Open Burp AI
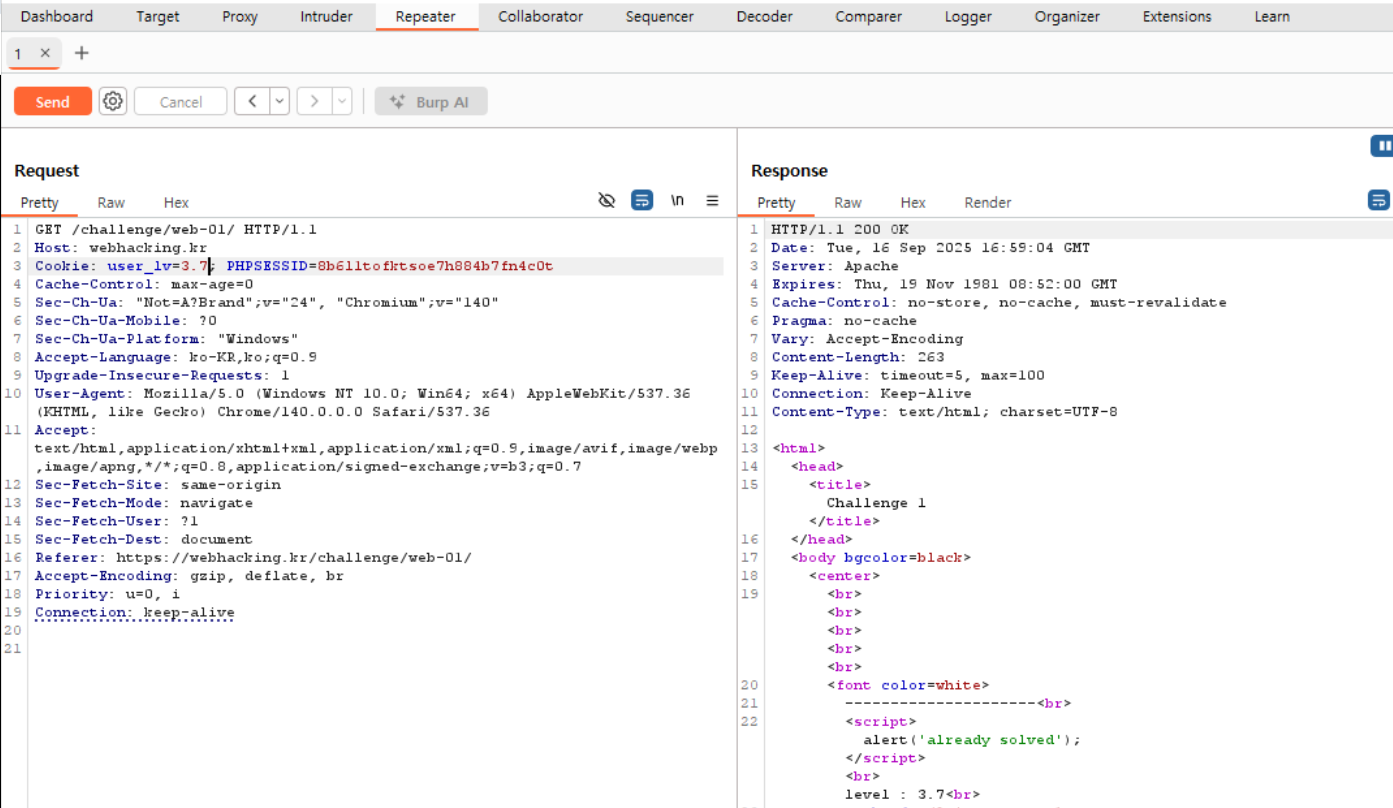 [x=431, y=101]
